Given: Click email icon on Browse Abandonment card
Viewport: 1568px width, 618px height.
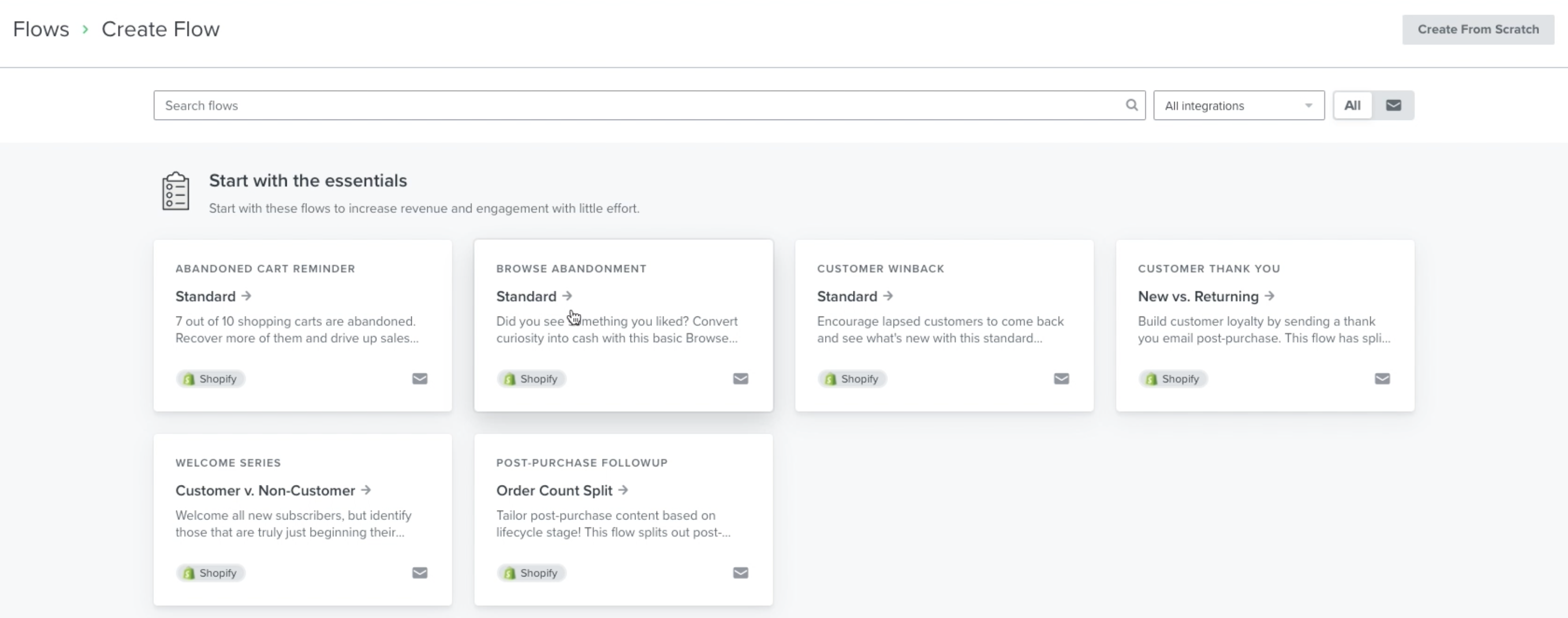Looking at the screenshot, I should click(740, 378).
